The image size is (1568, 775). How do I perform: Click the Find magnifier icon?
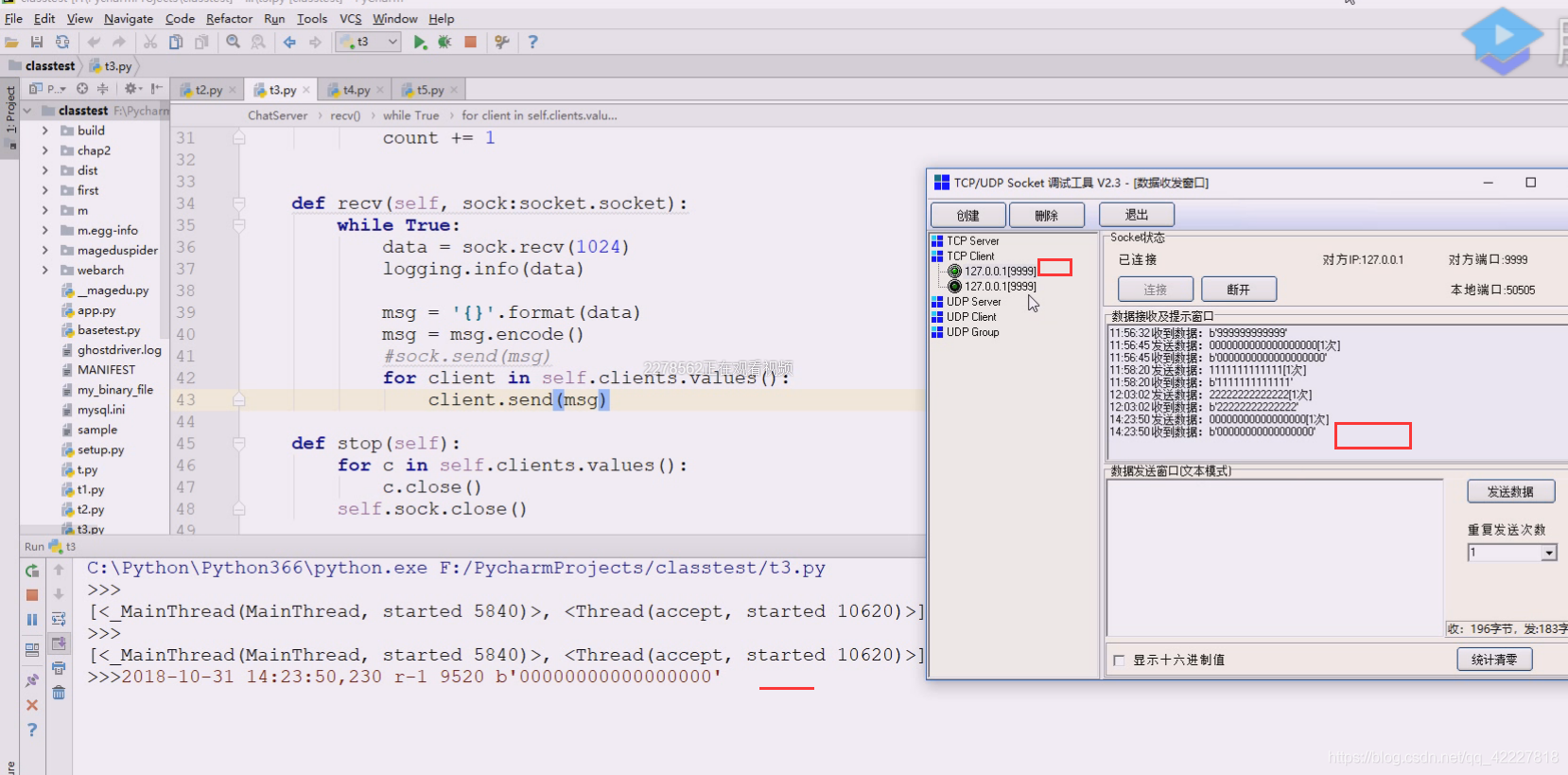point(233,42)
